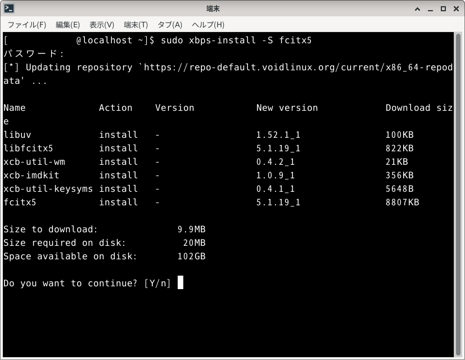Click the '9.9MB' value
This screenshot has width=465, height=360.
point(191,229)
